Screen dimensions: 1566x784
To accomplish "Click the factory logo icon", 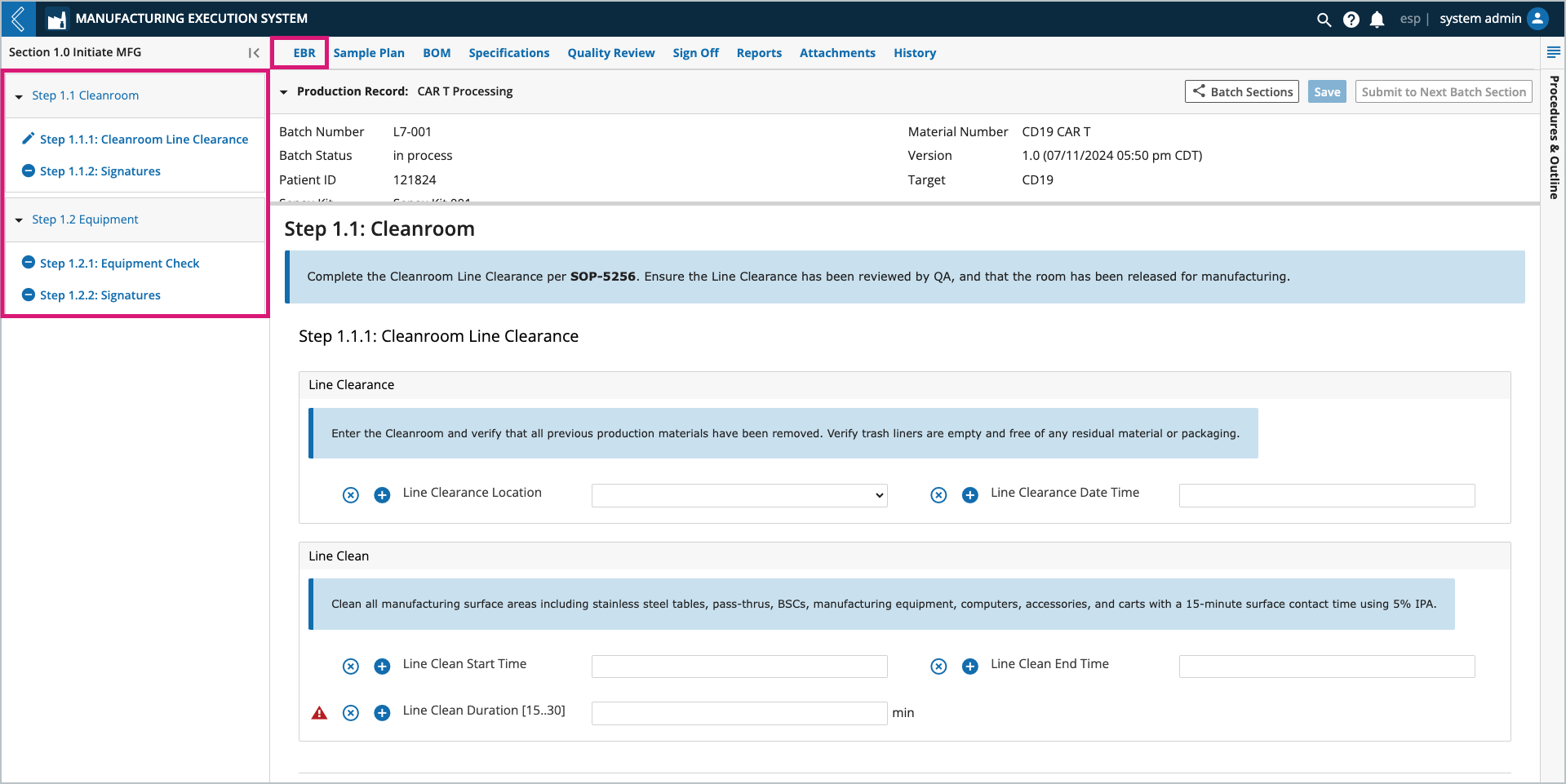I will pyautogui.click(x=56, y=19).
